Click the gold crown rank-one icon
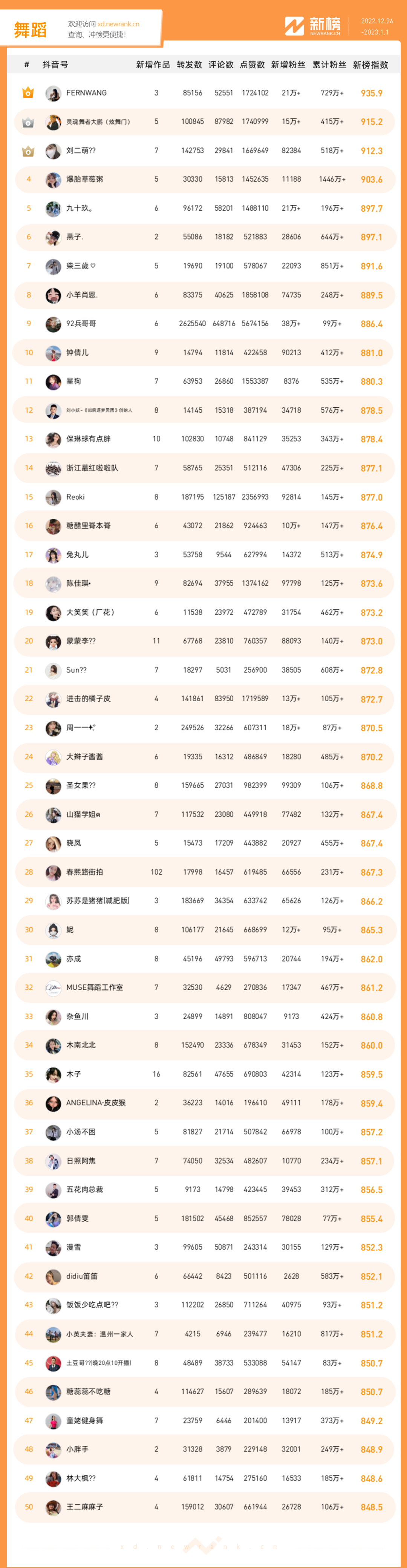 click(x=28, y=93)
